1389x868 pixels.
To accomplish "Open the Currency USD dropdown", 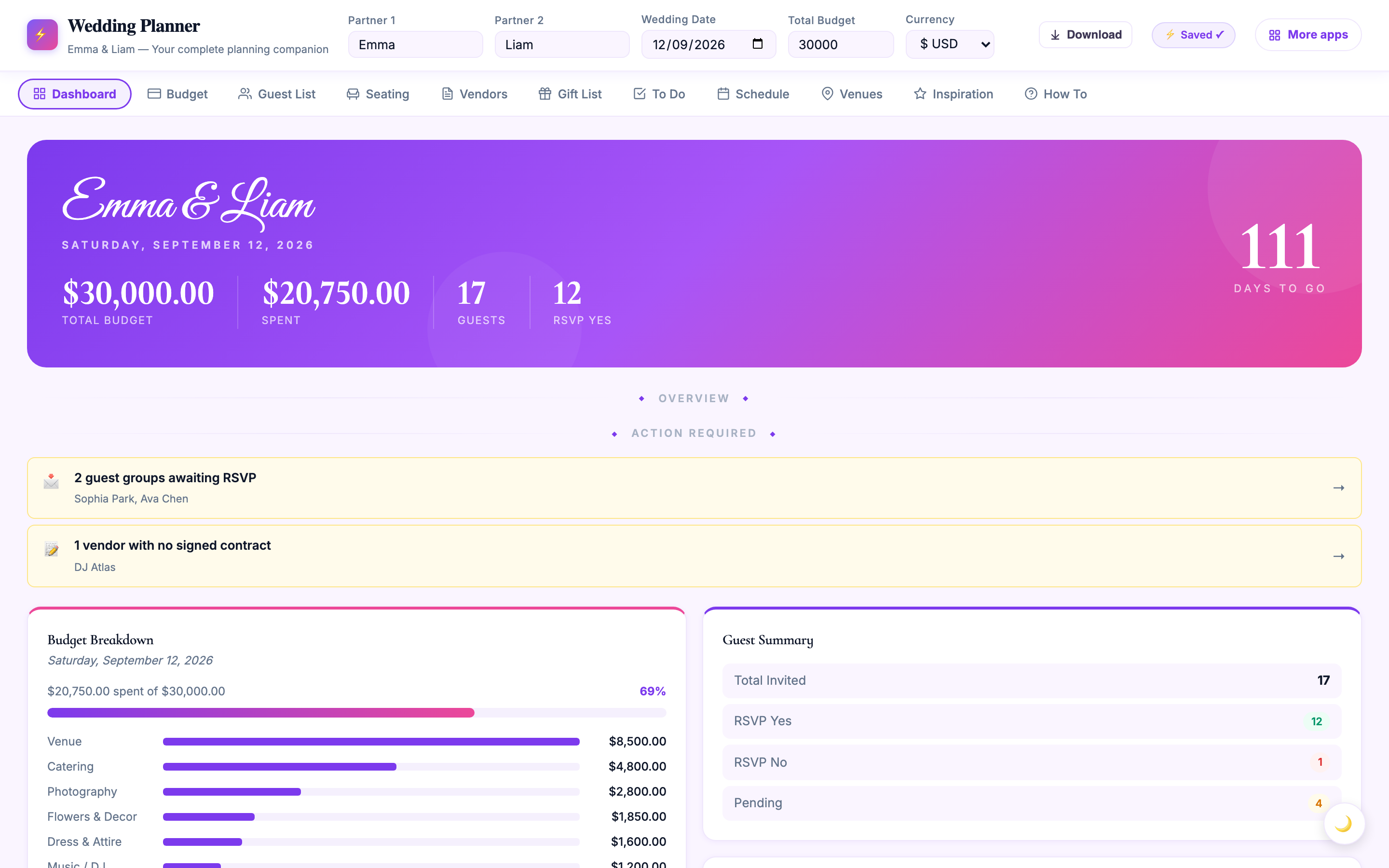I will pos(949,44).
